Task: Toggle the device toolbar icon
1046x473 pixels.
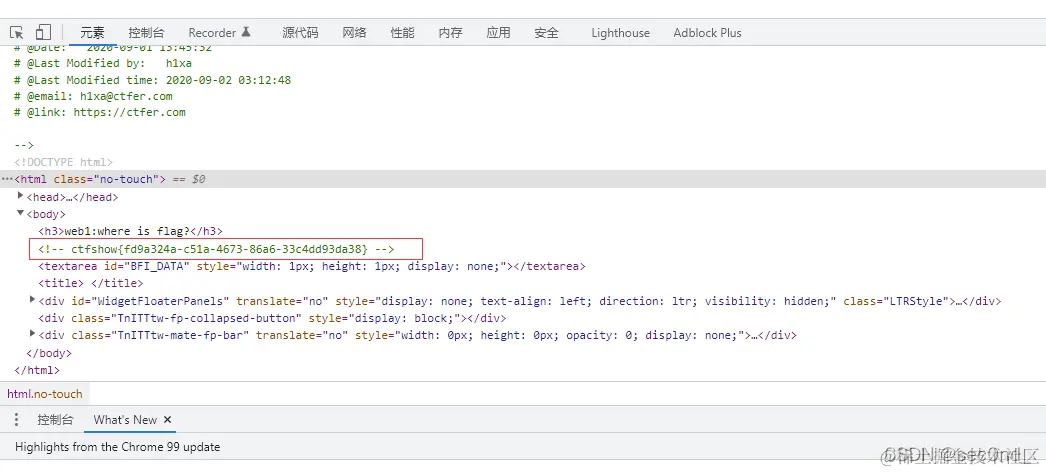Action: 43,32
